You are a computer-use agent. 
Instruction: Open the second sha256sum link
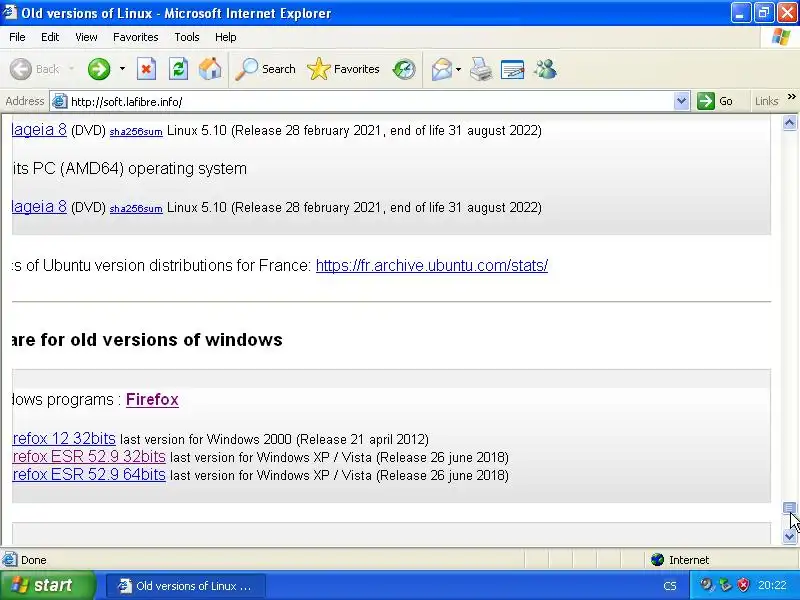tap(136, 209)
